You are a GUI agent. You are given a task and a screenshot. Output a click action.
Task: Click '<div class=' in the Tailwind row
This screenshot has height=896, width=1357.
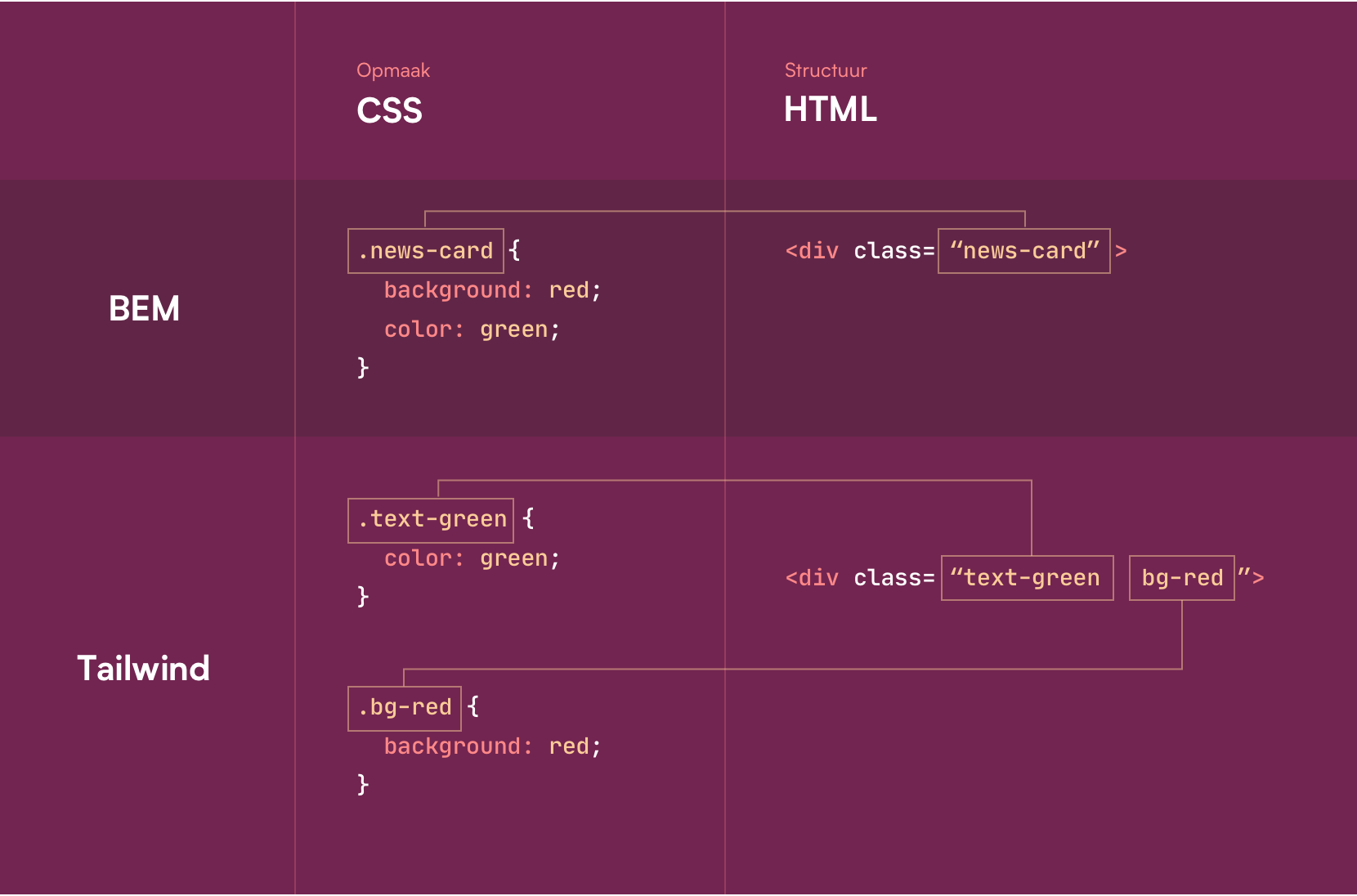860,578
